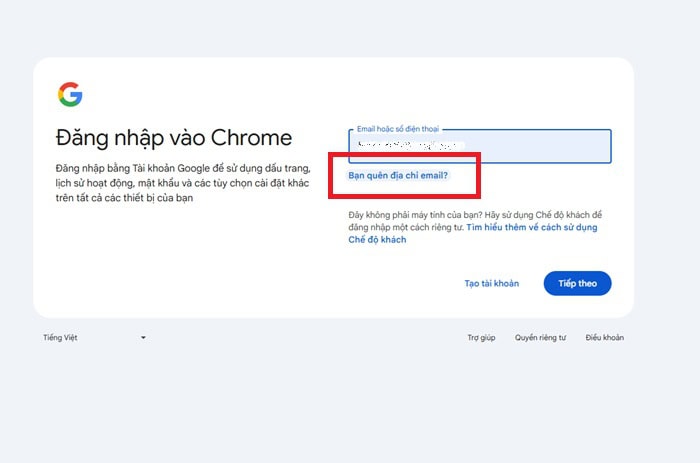This screenshot has height=463, width=700.
Task: Click the "Tạo tài khoản" button
Action: click(x=491, y=284)
